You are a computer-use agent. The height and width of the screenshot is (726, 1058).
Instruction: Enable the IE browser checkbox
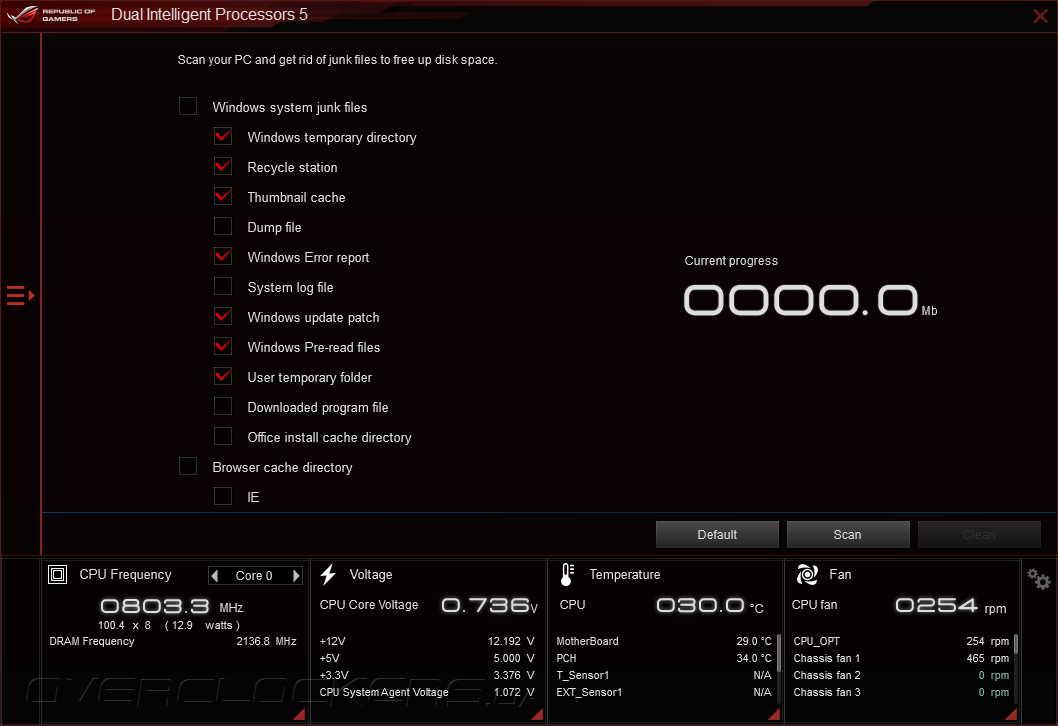tap(223, 497)
